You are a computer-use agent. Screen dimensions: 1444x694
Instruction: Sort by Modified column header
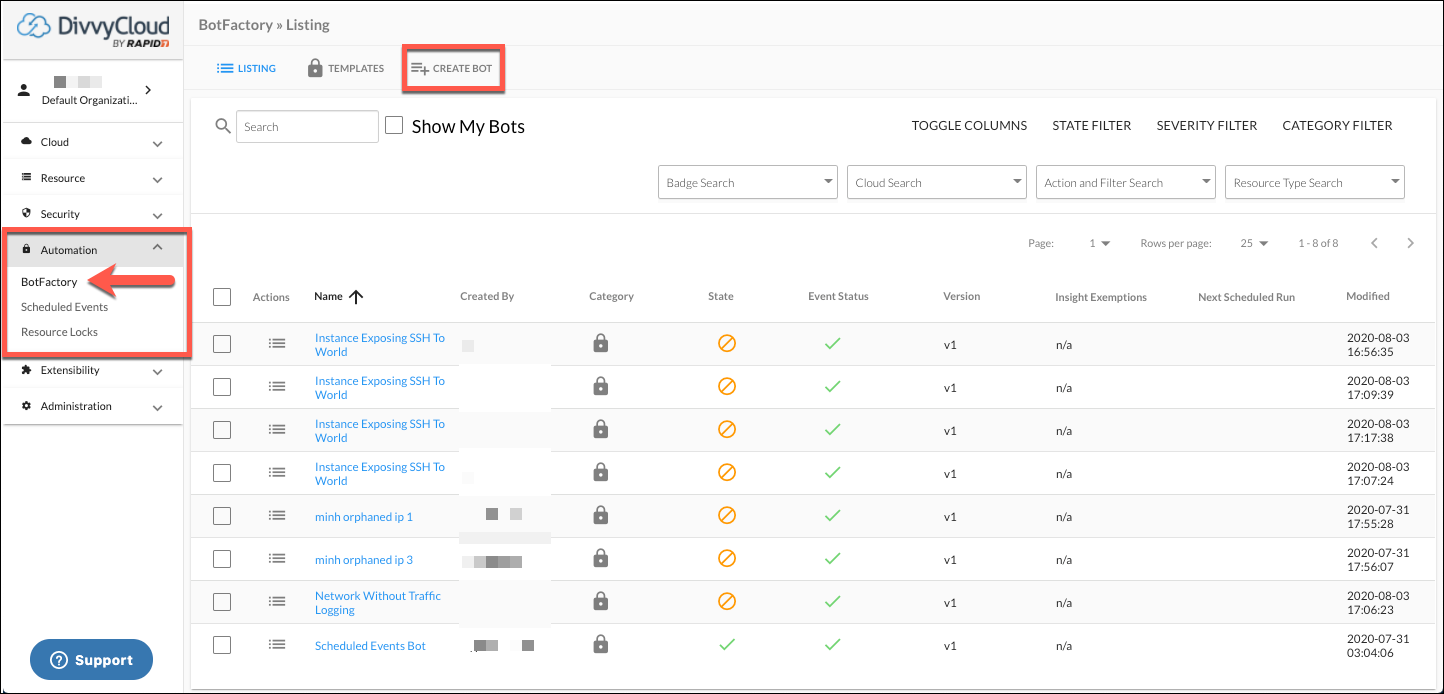[1368, 296]
